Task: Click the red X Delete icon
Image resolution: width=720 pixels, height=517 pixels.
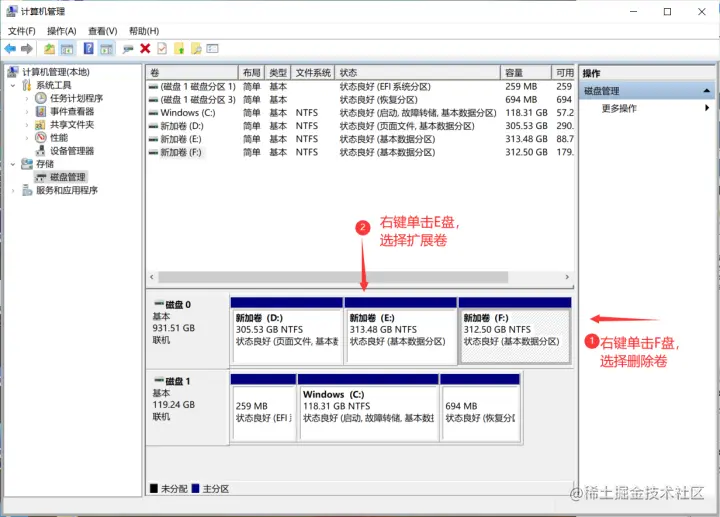Action: 145,48
